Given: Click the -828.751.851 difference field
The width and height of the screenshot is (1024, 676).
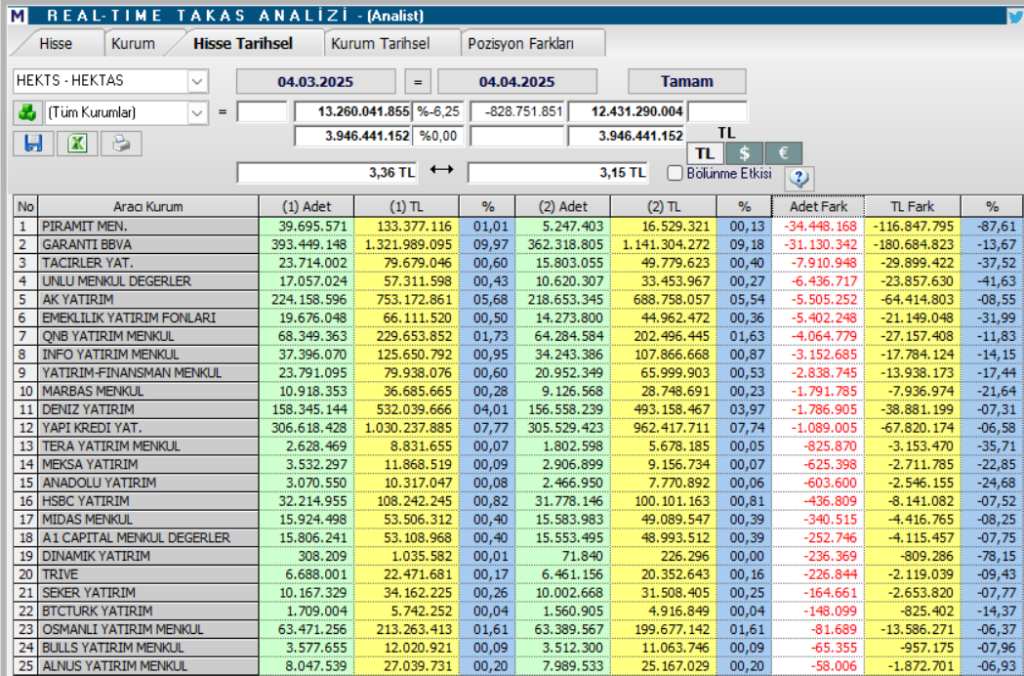Looking at the screenshot, I should tap(517, 112).
